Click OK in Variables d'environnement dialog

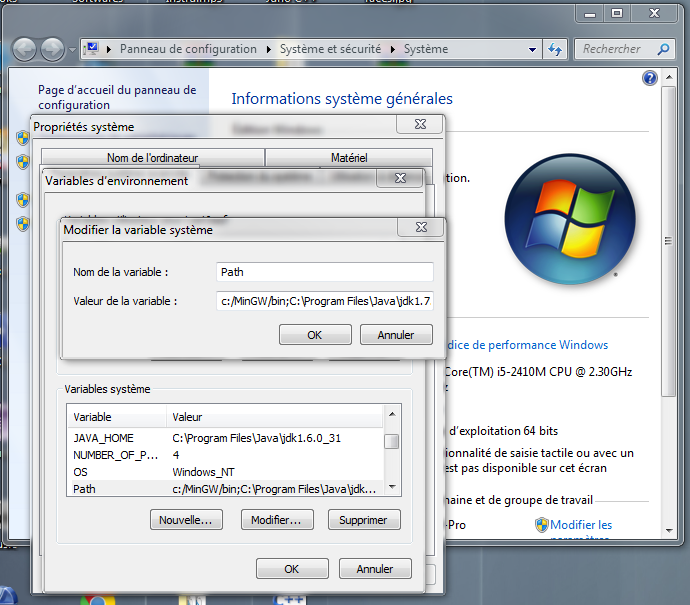point(292,568)
